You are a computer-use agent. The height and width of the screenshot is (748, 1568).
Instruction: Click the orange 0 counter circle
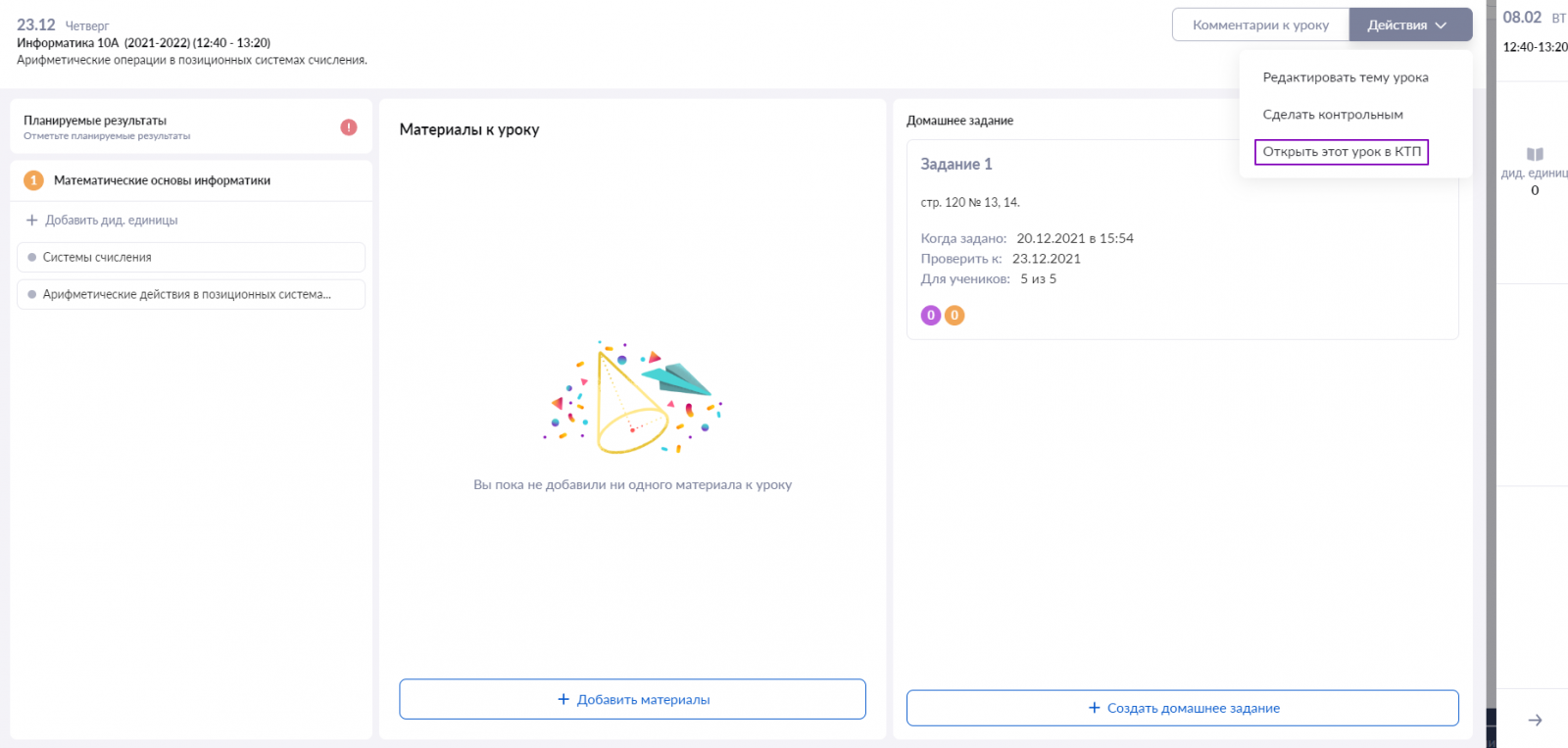point(955,315)
